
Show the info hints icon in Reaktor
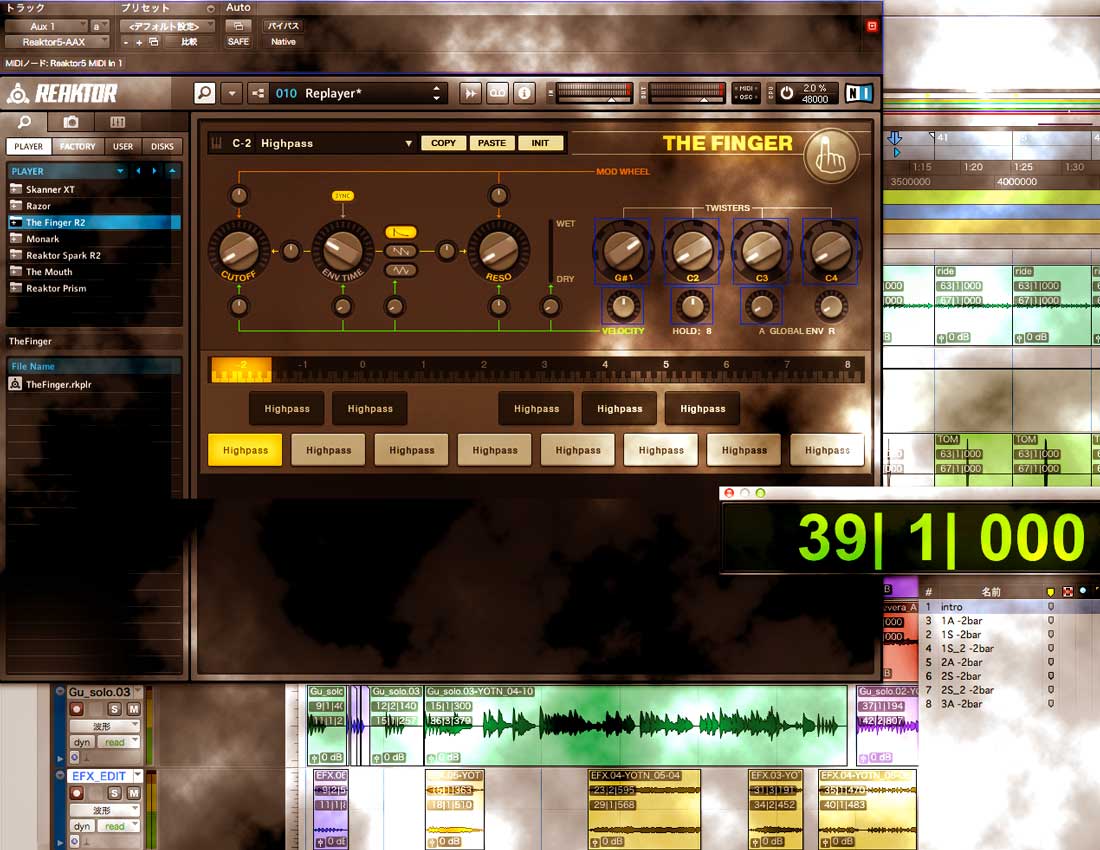524,93
